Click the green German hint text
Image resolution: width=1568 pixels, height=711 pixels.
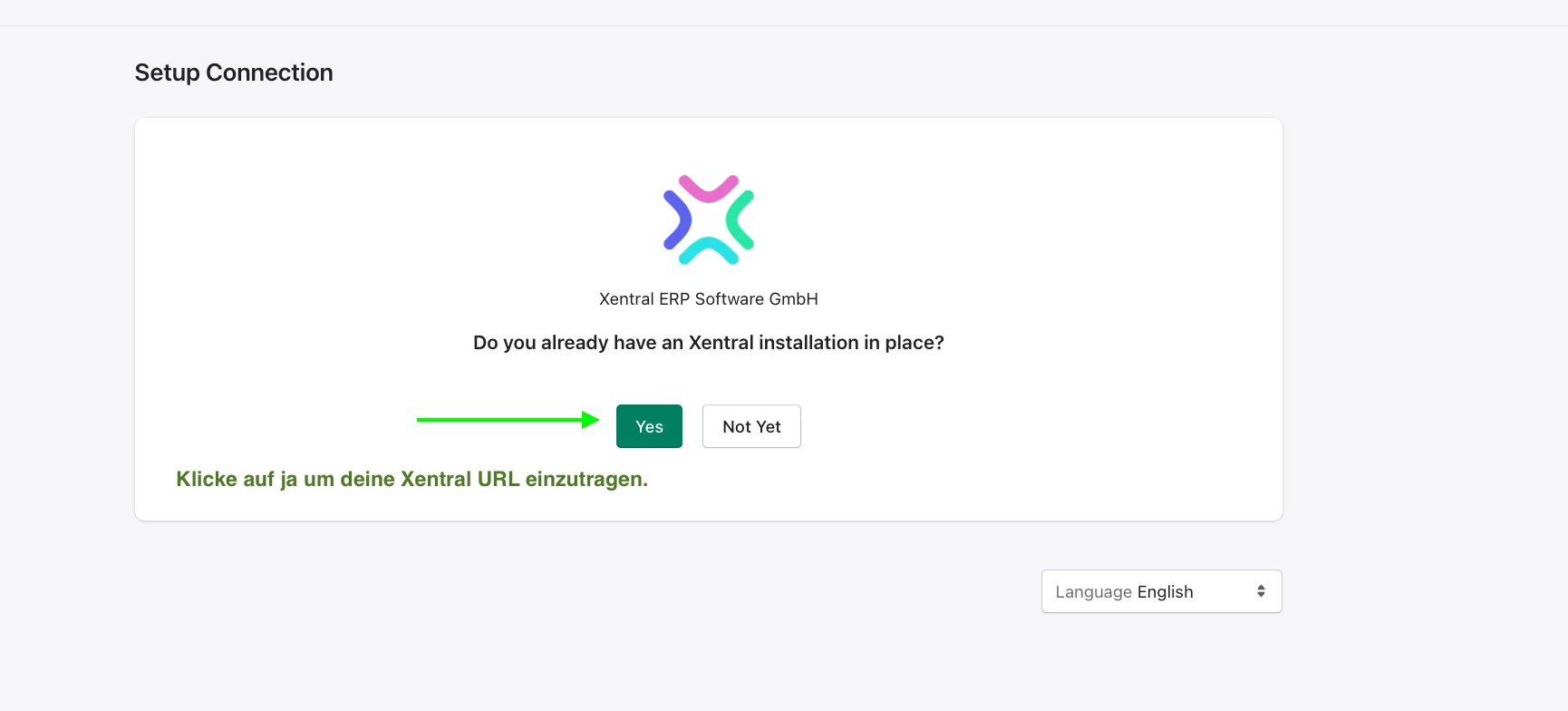click(412, 479)
